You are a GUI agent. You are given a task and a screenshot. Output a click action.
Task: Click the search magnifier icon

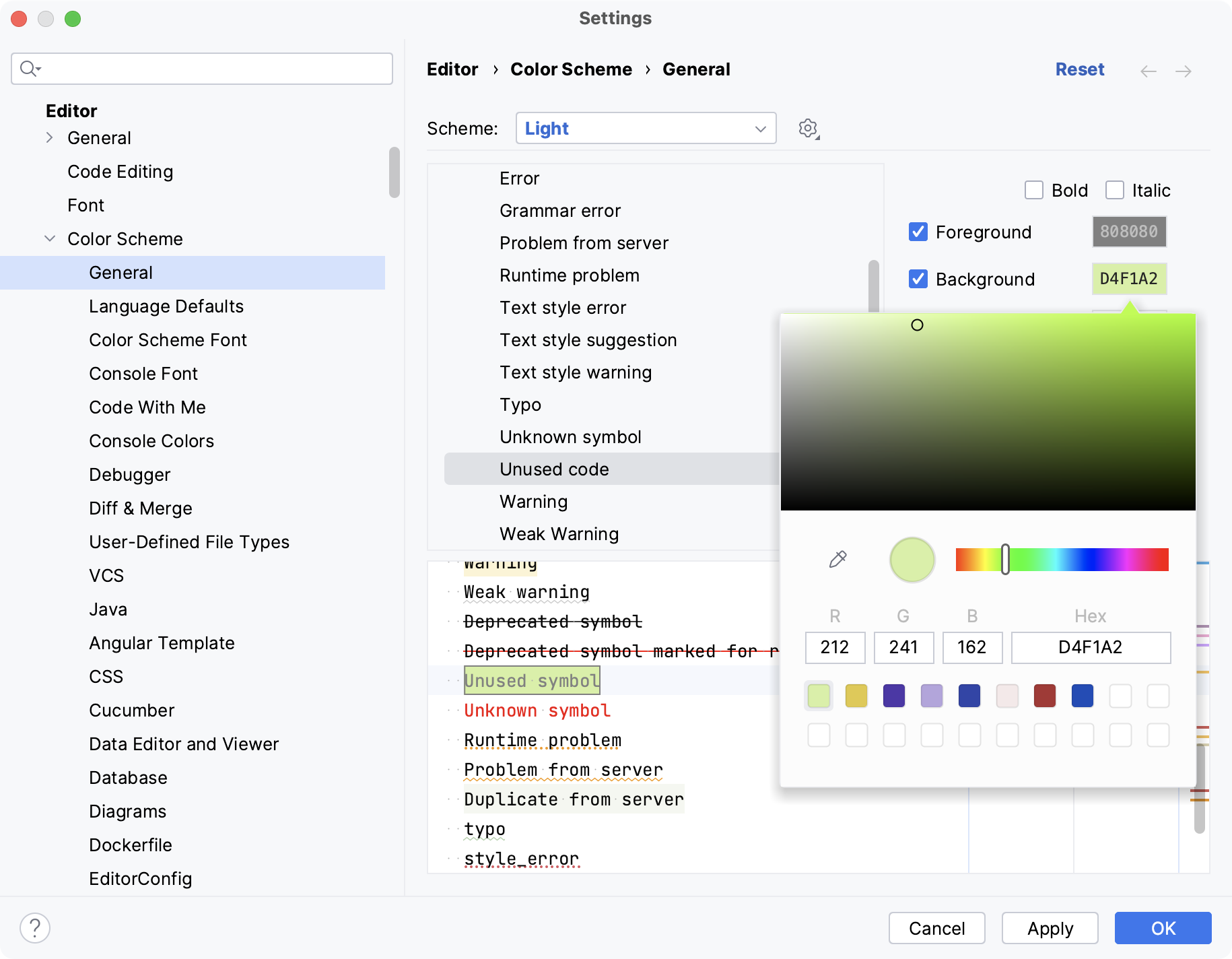coord(30,69)
